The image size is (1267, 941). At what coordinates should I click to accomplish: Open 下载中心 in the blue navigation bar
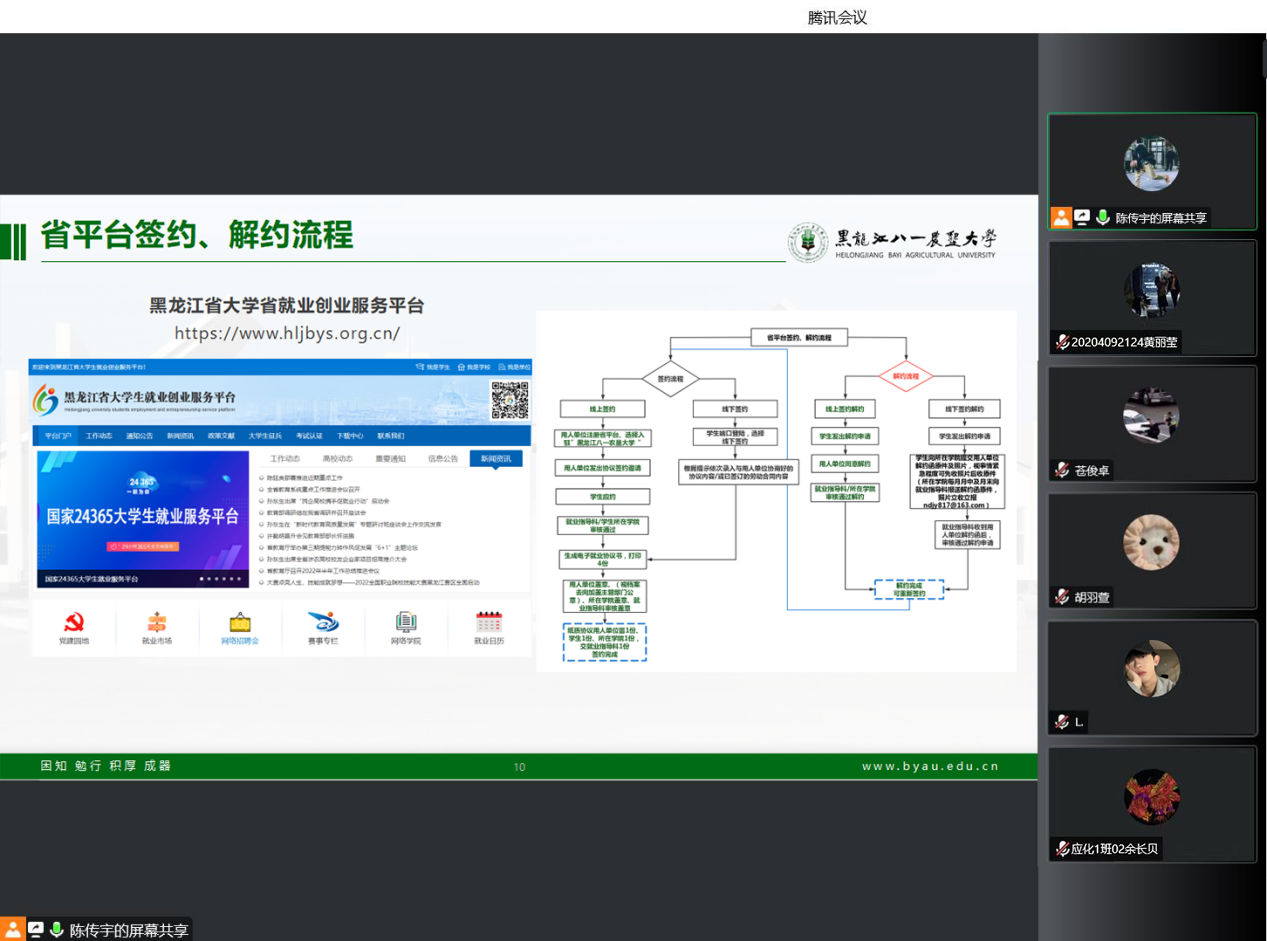click(349, 436)
